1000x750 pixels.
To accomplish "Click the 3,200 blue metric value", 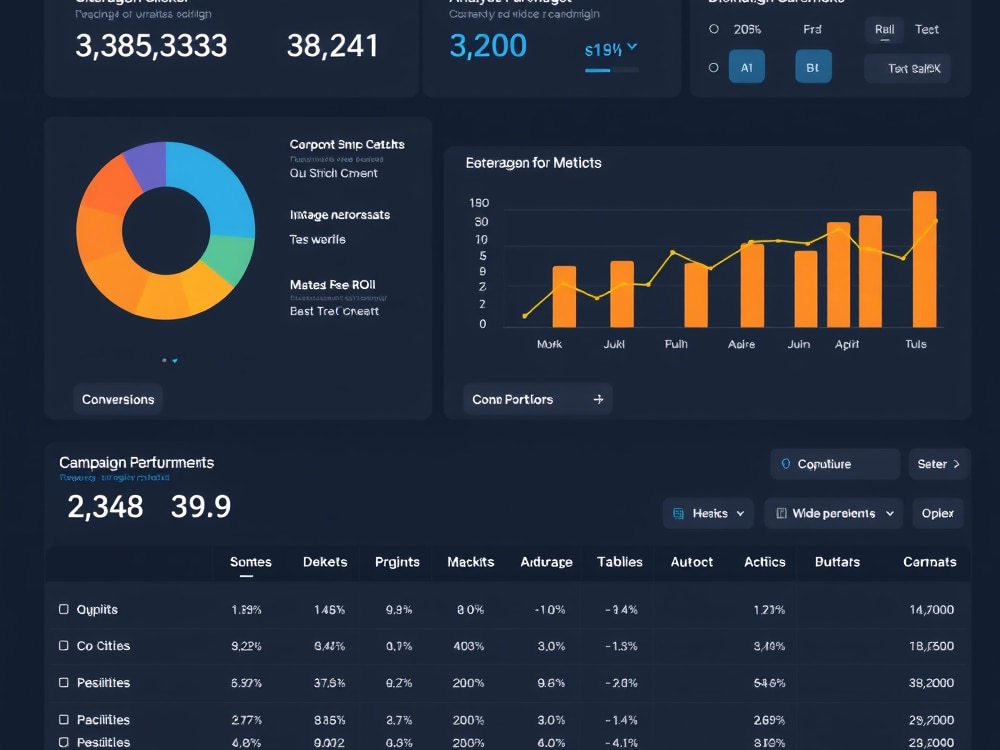I will click(x=488, y=45).
